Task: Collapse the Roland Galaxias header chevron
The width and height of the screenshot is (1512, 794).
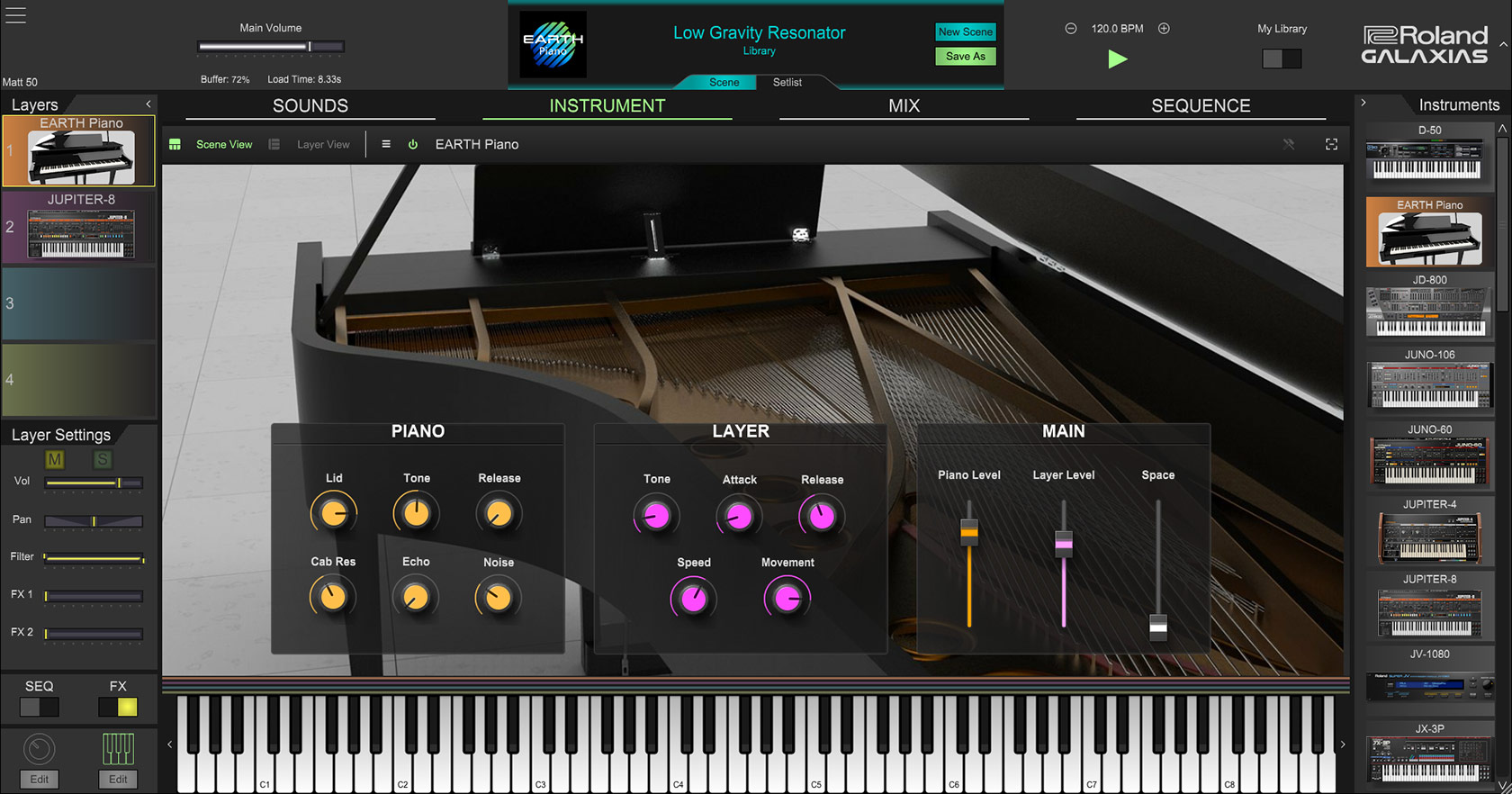Action: point(1503,44)
